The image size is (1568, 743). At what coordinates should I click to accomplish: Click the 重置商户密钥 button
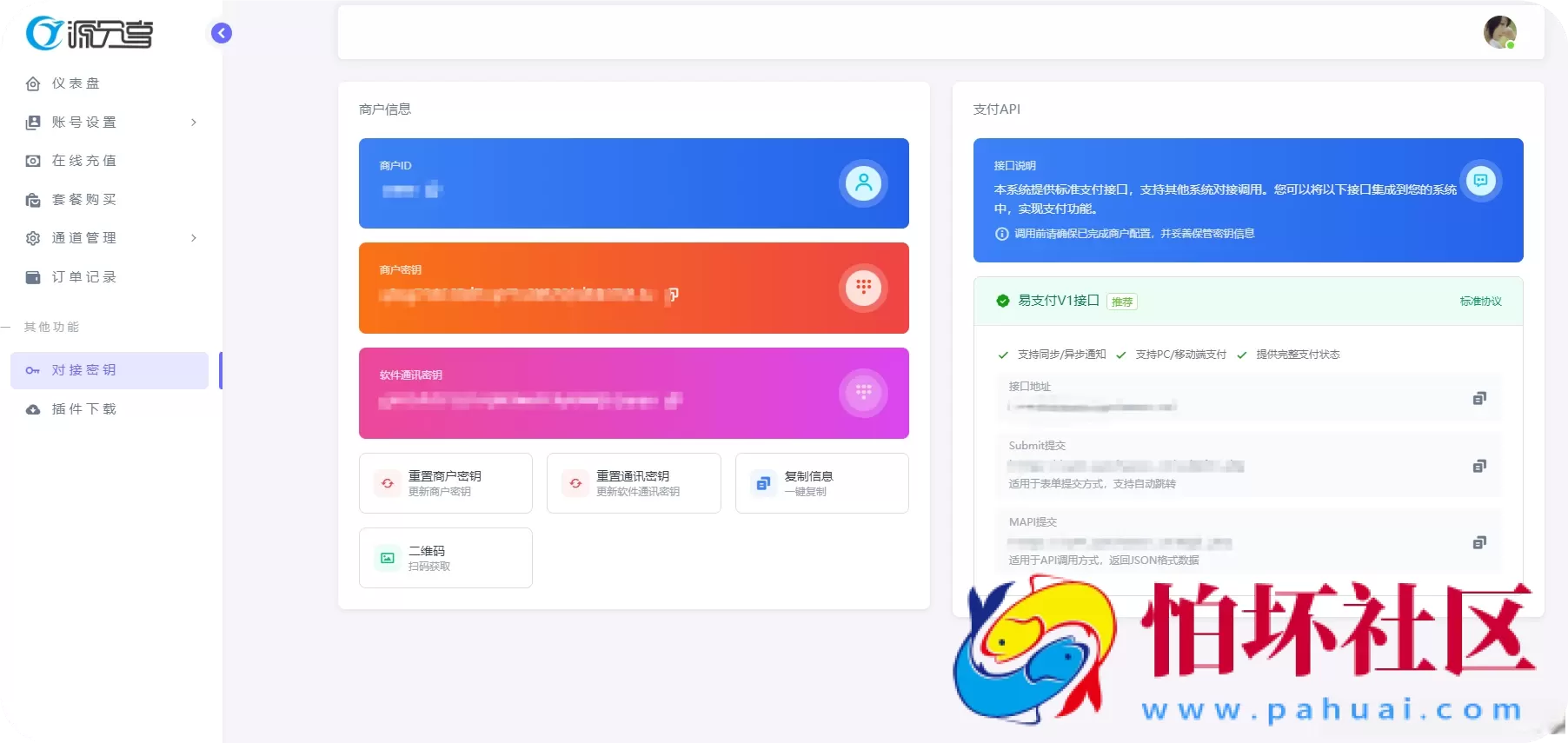click(x=446, y=483)
